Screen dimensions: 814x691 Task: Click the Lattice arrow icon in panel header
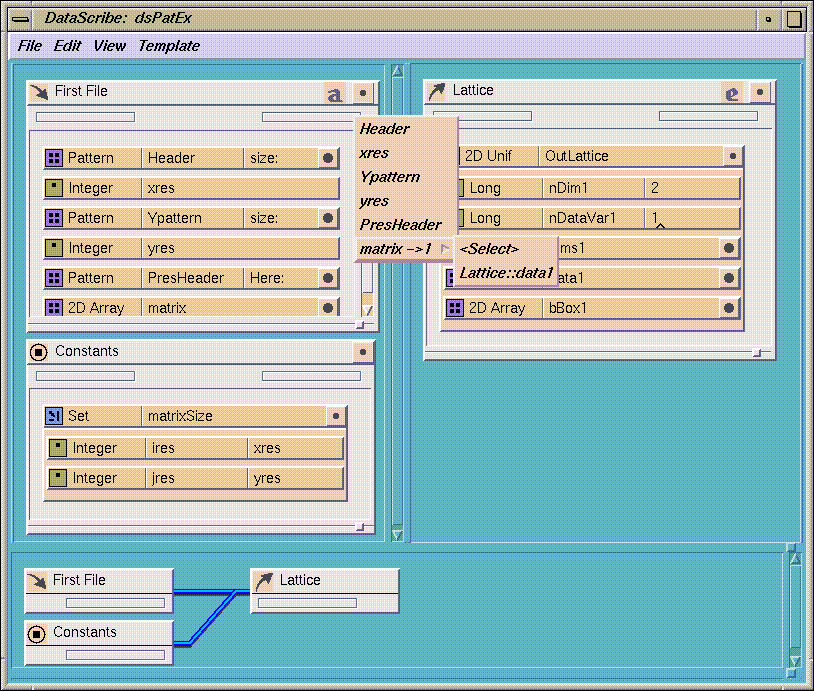pos(436,91)
